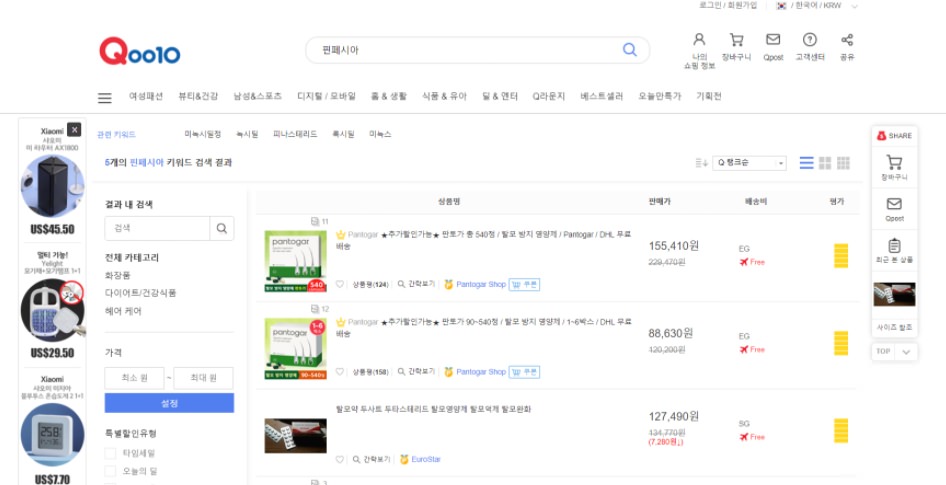The image size is (946, 485).
Task: Switch to small grid view layout
Action: [843, 163]
